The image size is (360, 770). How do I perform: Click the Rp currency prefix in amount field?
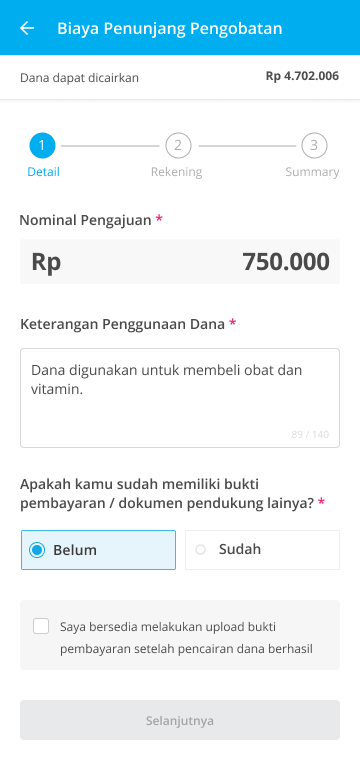click(46, 262)
